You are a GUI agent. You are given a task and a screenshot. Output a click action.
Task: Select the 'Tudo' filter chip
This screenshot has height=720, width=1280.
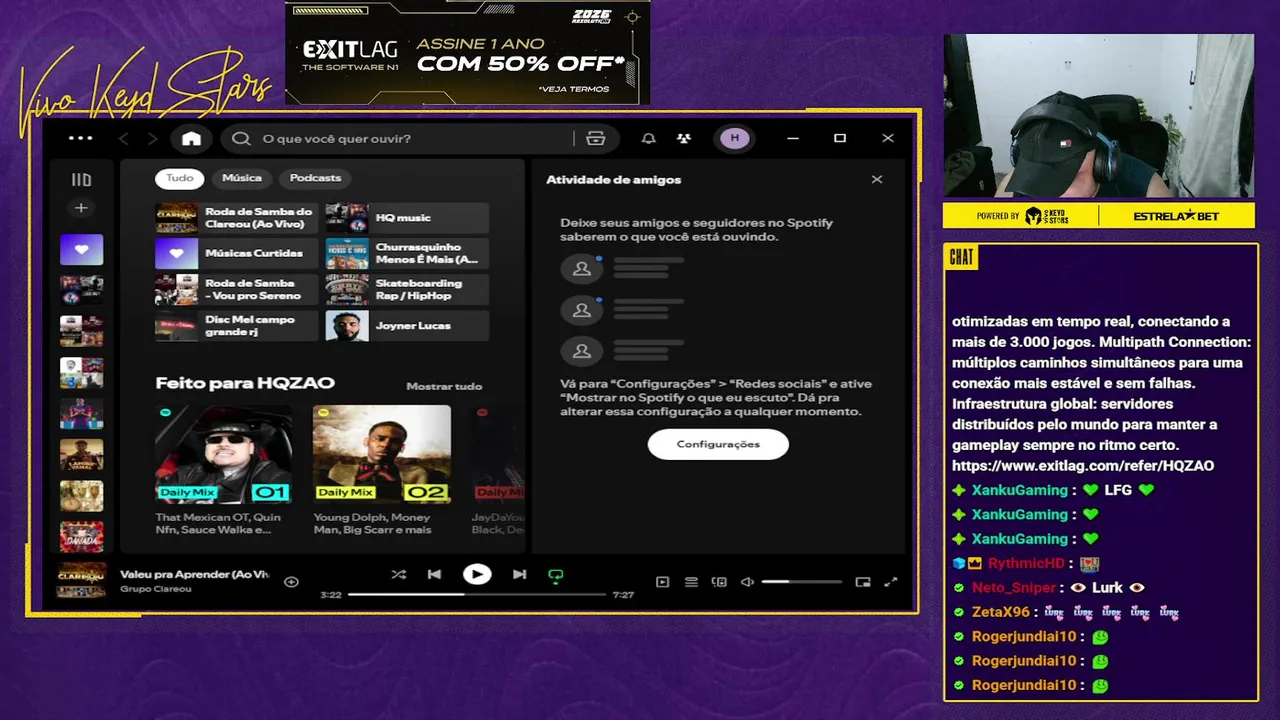(180, 178)
